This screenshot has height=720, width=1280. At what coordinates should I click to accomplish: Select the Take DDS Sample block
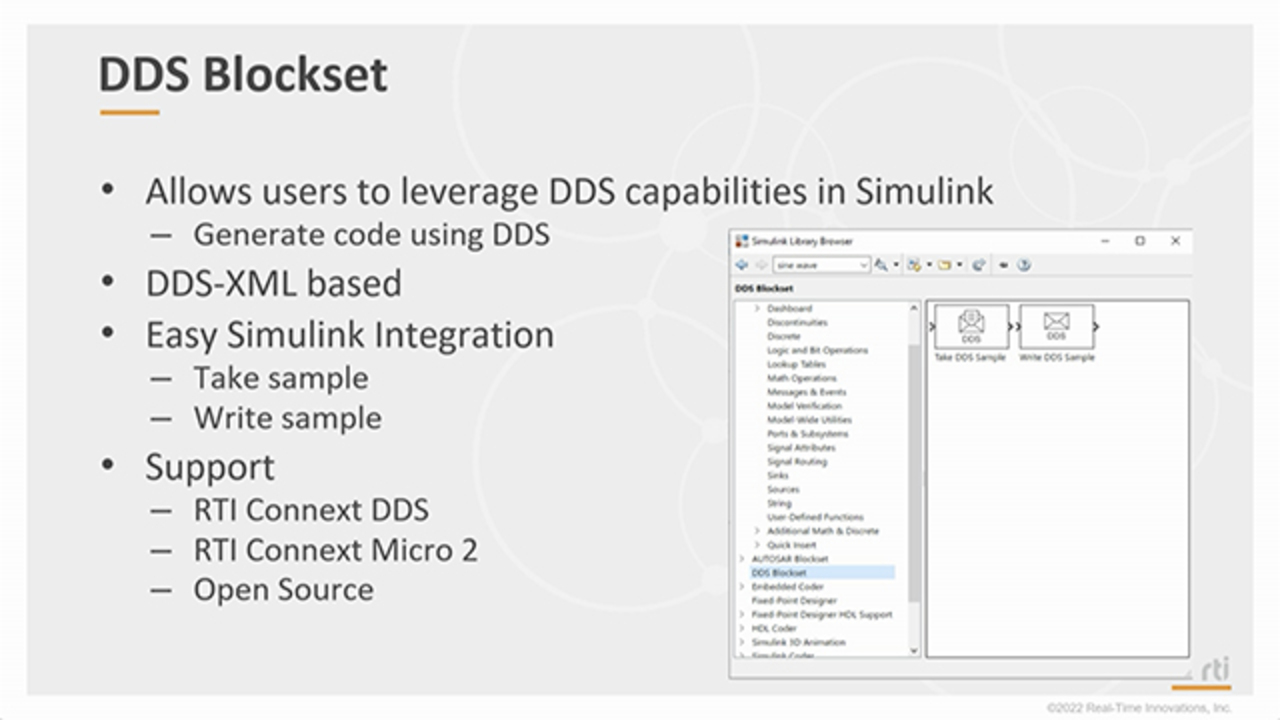click(970, 327)
